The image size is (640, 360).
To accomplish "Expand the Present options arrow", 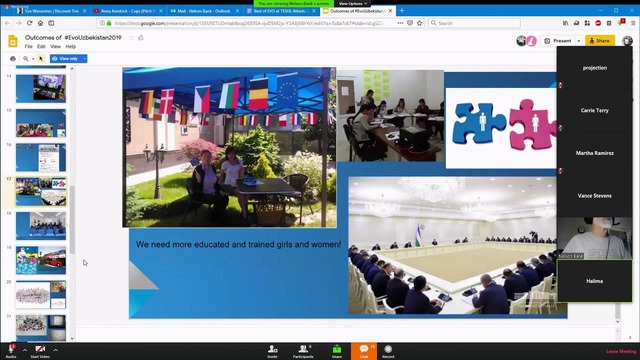I will [579, 41].
